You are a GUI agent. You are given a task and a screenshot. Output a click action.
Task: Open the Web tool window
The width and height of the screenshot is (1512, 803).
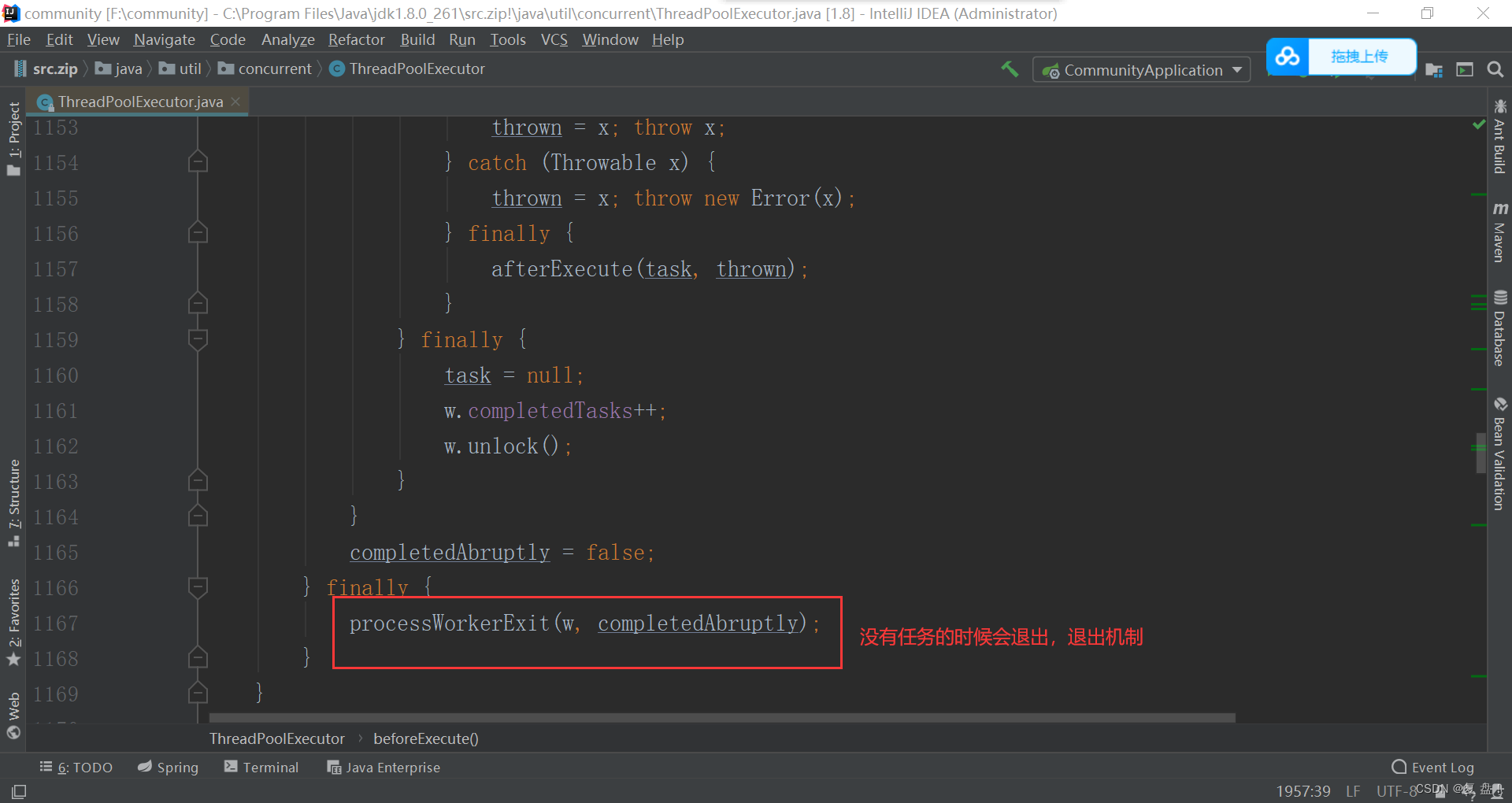click(x=13, y=716)
